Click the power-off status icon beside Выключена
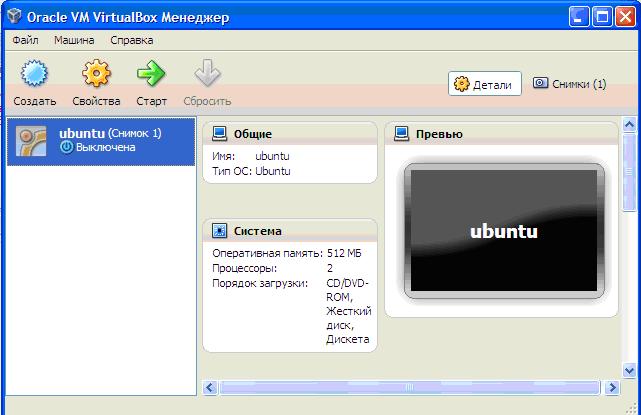The width and height of the screenshot is (641, 415). (67, 147)
